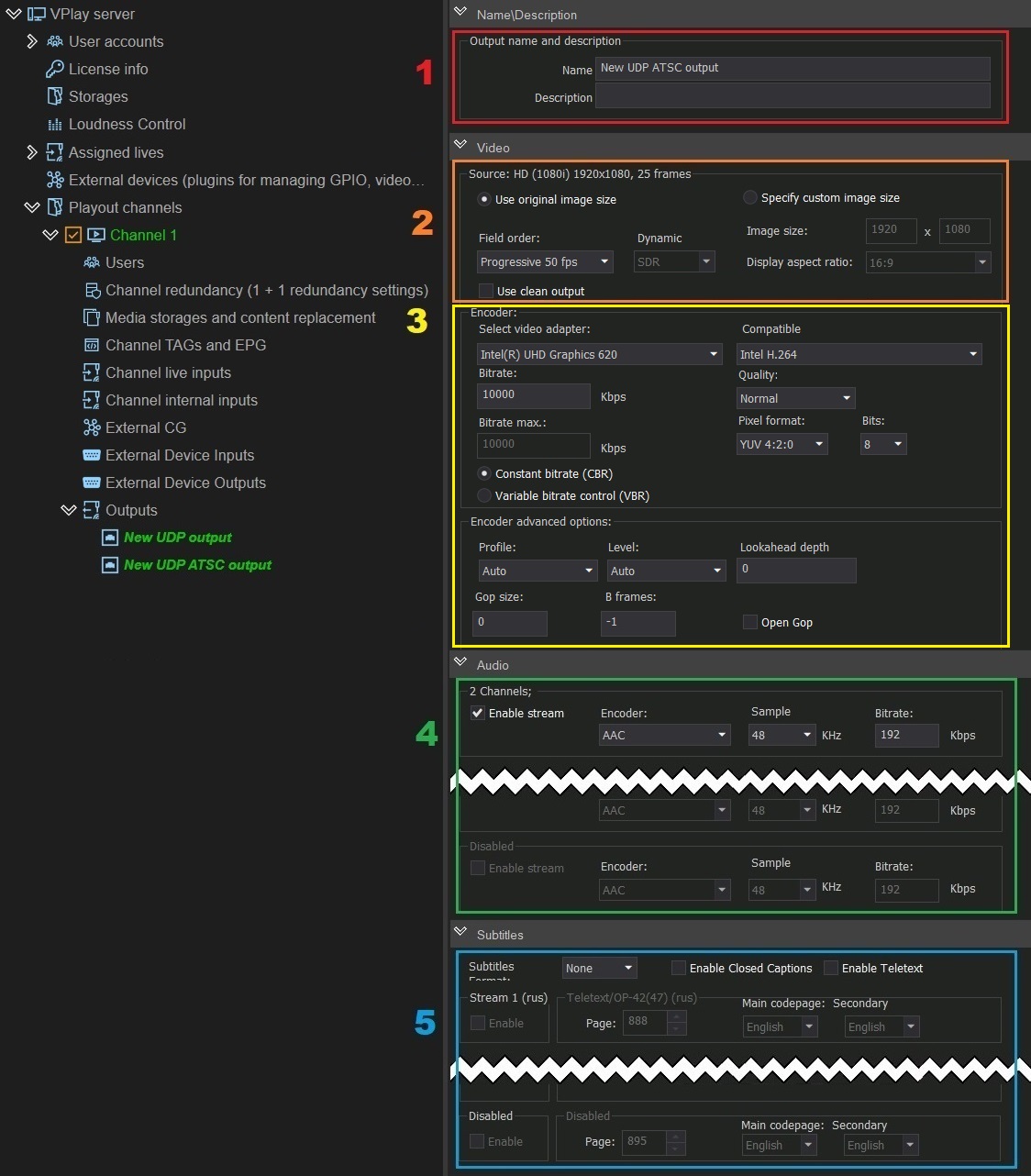1031x1176 pixels.
Task: Expand the User accounts node
Action: tap(32, 41)
